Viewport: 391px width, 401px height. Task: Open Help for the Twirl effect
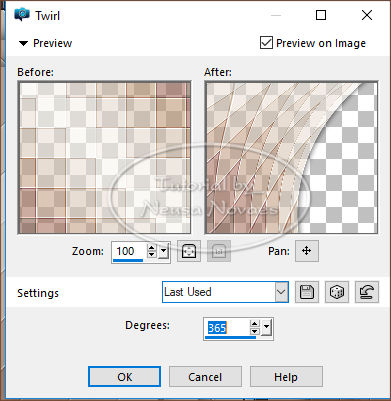(x=286, y=377)
